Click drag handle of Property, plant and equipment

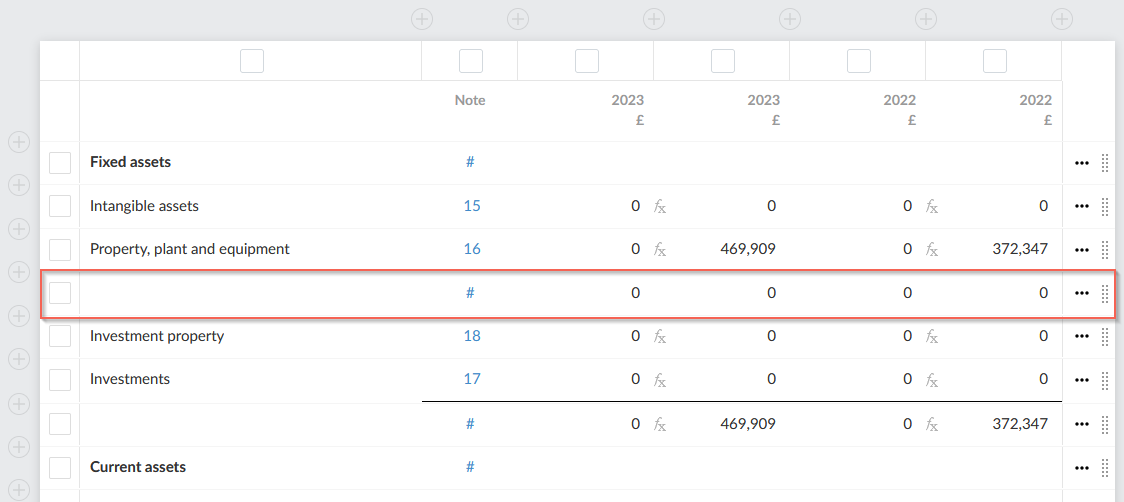click(x=1105, y=250)
